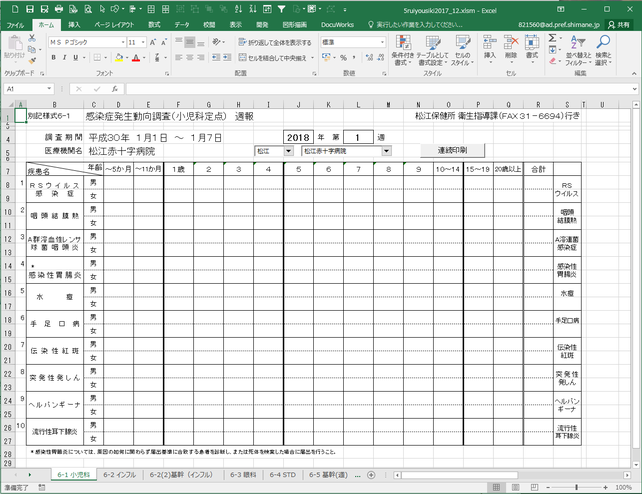The width and height of the screenshot is (642, 494).
Task: Switch to the ページ レイアウト ribbon tab
Action: tap(114, 25)
